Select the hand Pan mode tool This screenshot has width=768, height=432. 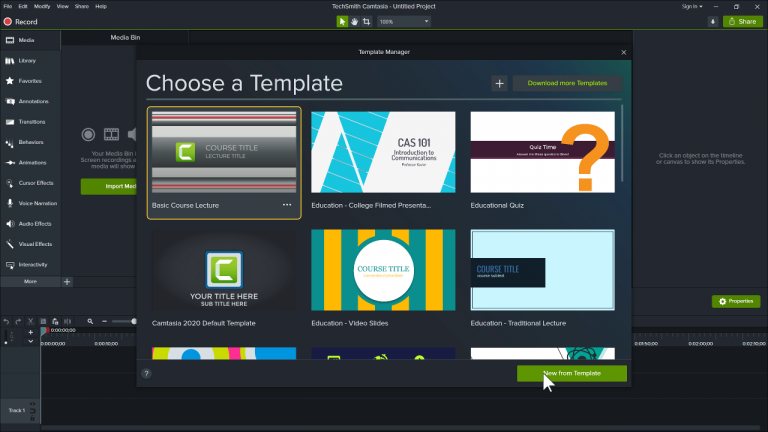[354, 22]
